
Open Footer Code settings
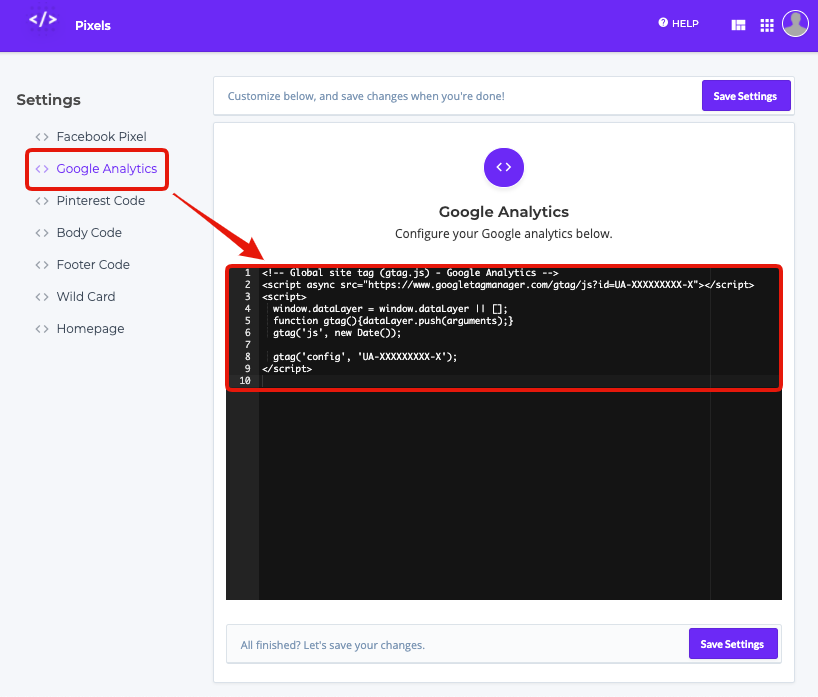point(93,265)
